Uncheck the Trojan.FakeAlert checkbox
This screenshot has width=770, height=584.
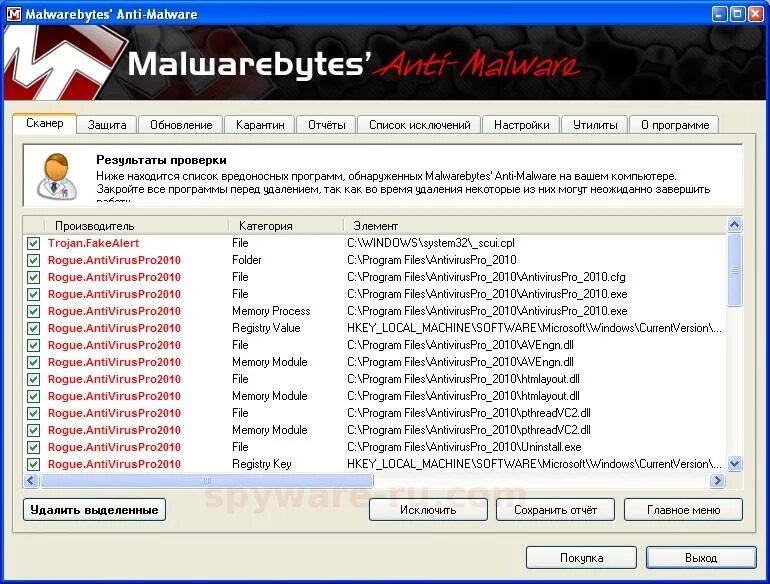pyautogui.click(x=33, y=243)
